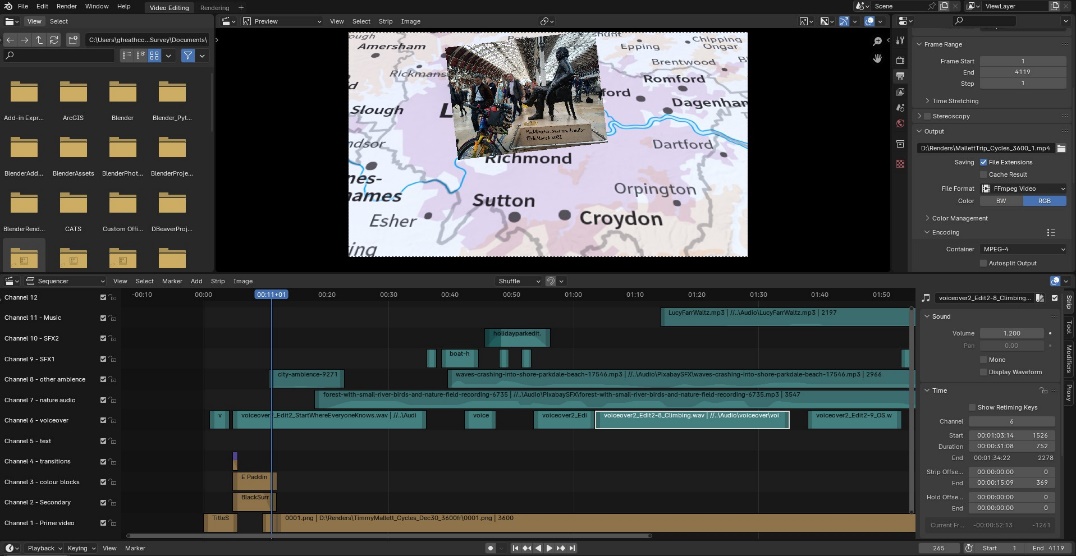Jump to the timeline start frame
This screenshot has height=556, width=1076.
point(515,548)
